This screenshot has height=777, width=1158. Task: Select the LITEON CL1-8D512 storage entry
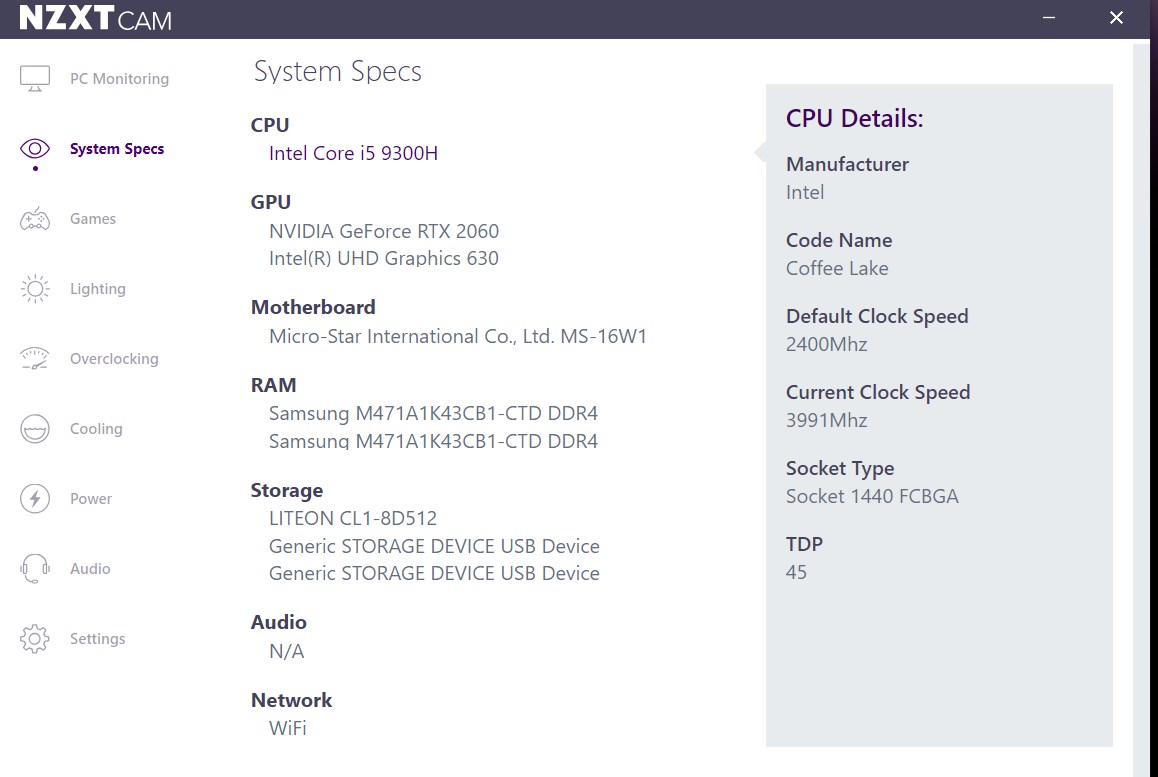click(x=352, y=518)
